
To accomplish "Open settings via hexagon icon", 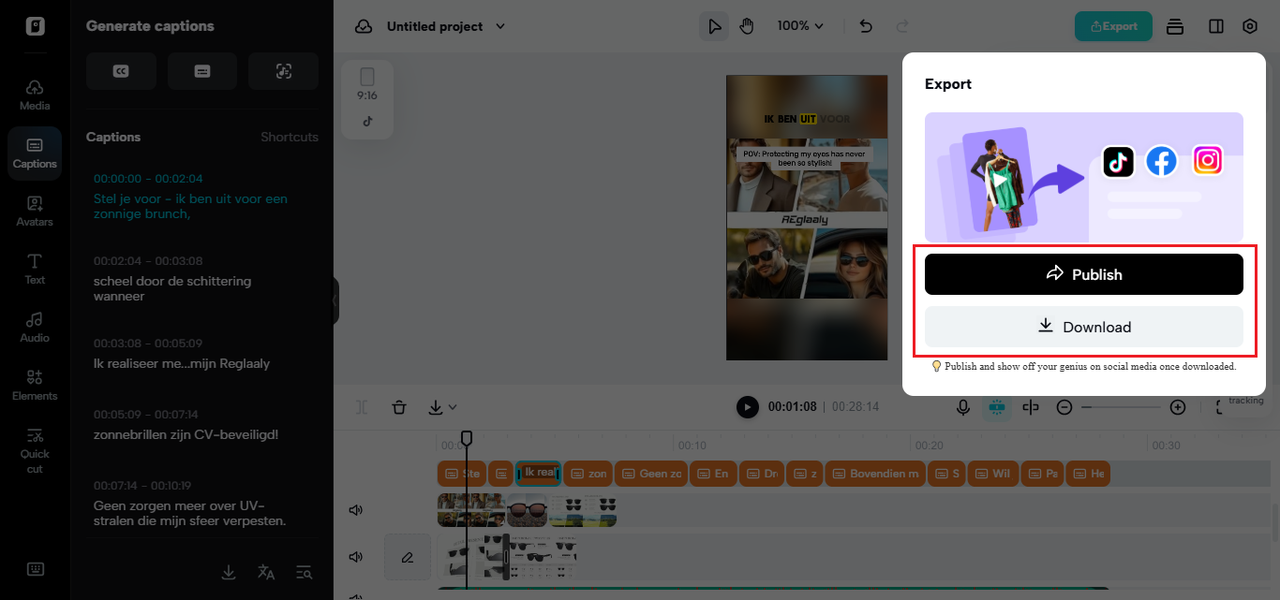I will tap(1250, 26).
